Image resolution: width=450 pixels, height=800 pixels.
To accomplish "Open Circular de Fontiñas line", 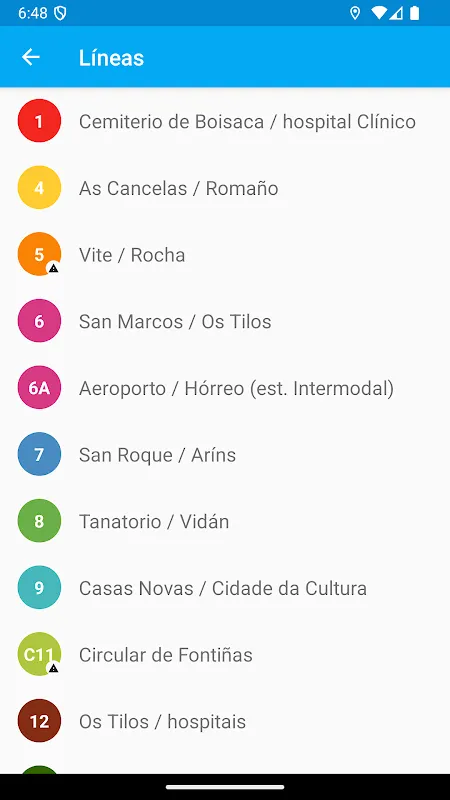I will pos(225,655).
